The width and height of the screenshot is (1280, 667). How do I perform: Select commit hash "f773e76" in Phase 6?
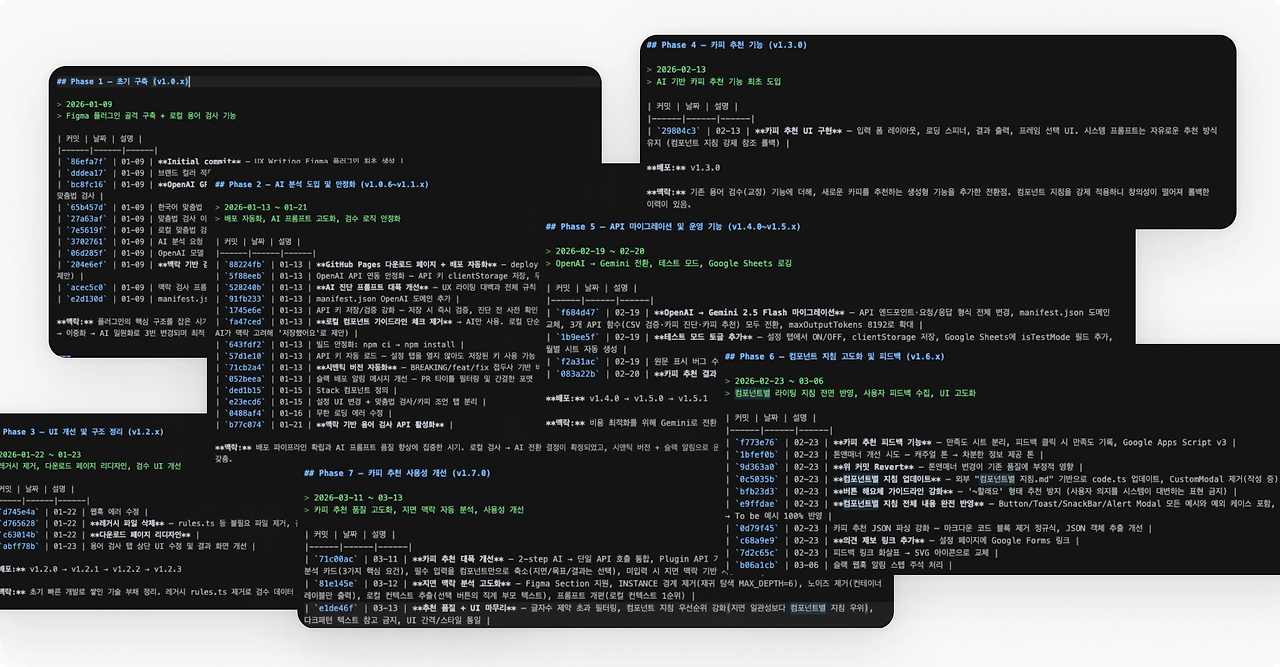point(756,442)
